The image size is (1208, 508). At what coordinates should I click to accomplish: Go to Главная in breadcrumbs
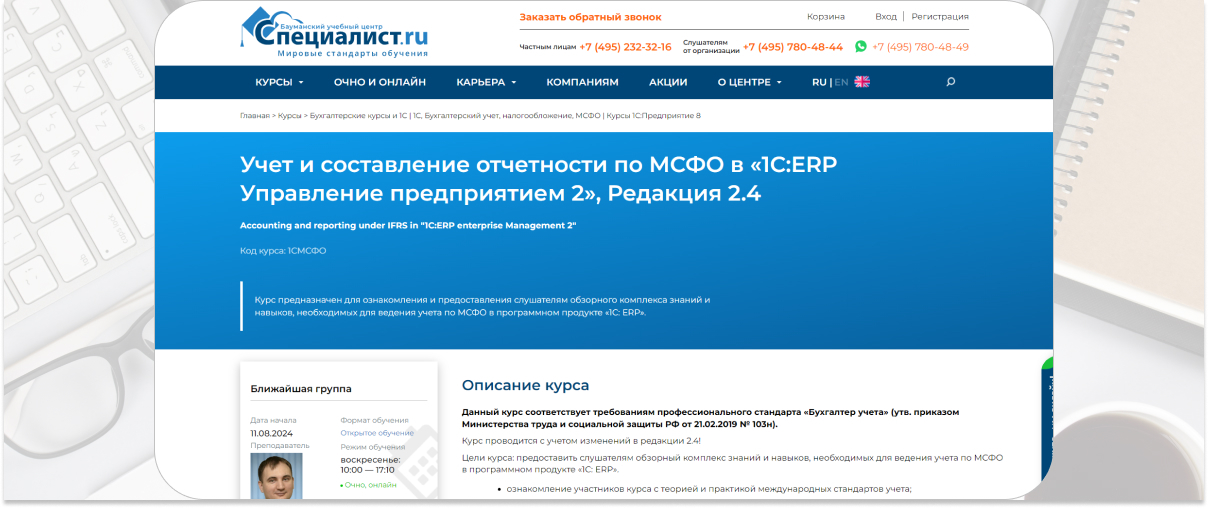point(255,116)
